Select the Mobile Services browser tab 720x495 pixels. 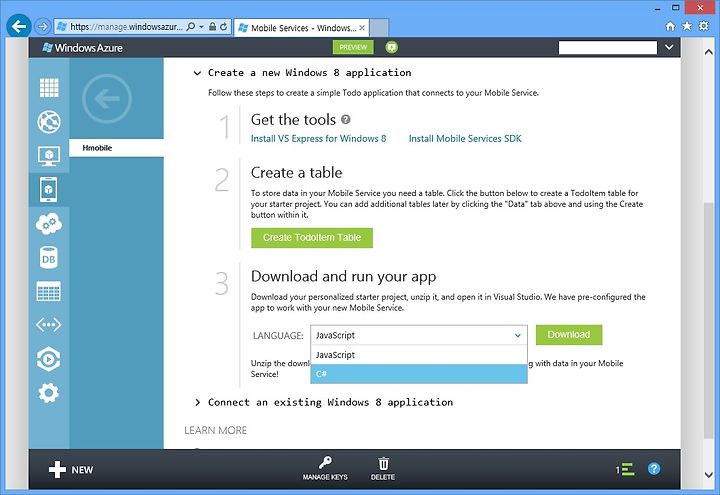301,28
